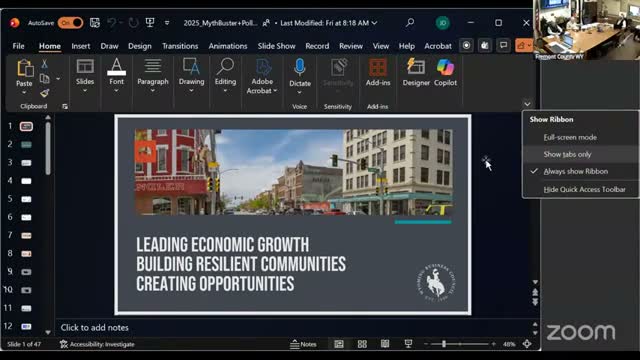Click the 'Click to add notes' field
Viewport: 640px width, 360px height.
(95, 328)
